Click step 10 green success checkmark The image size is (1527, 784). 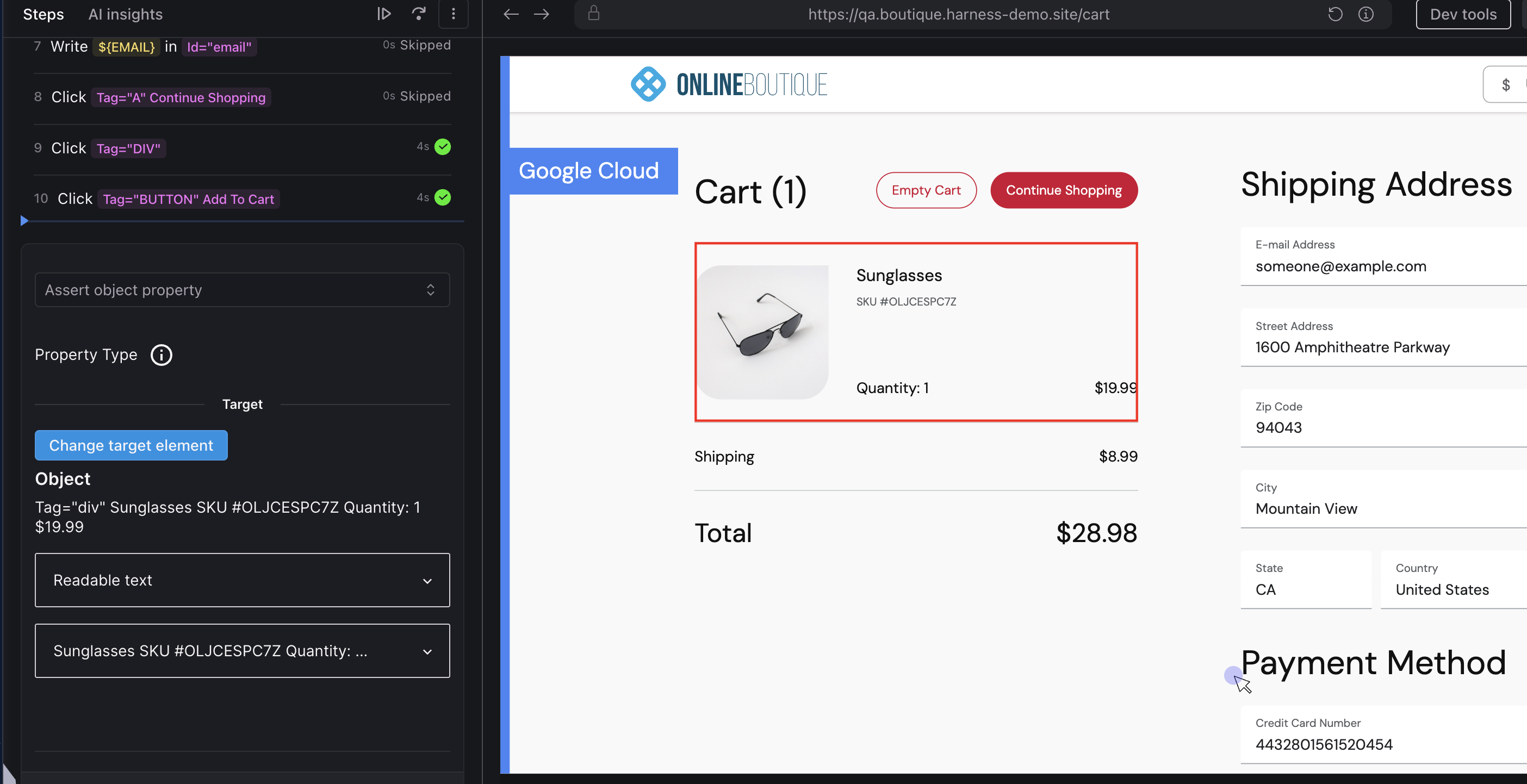(442, 197)
